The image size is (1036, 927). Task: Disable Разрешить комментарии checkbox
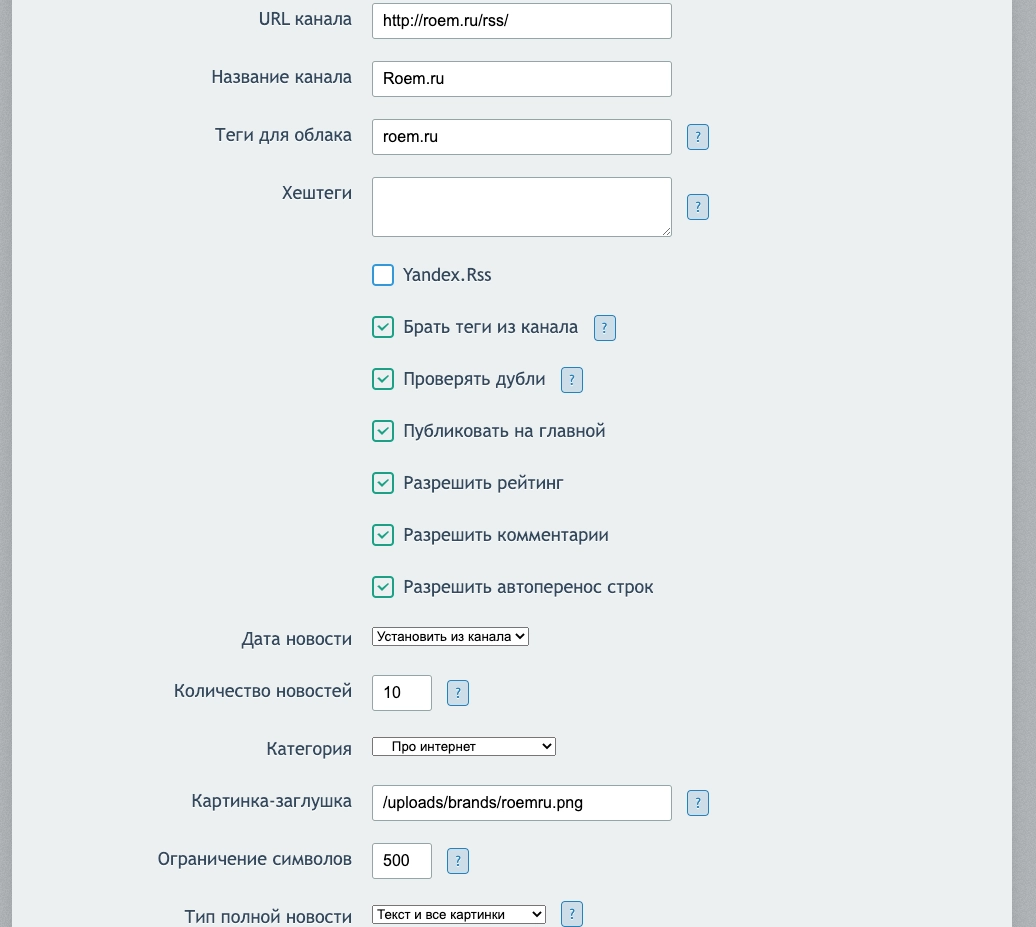pyautogui.click(x=383, y=535)
